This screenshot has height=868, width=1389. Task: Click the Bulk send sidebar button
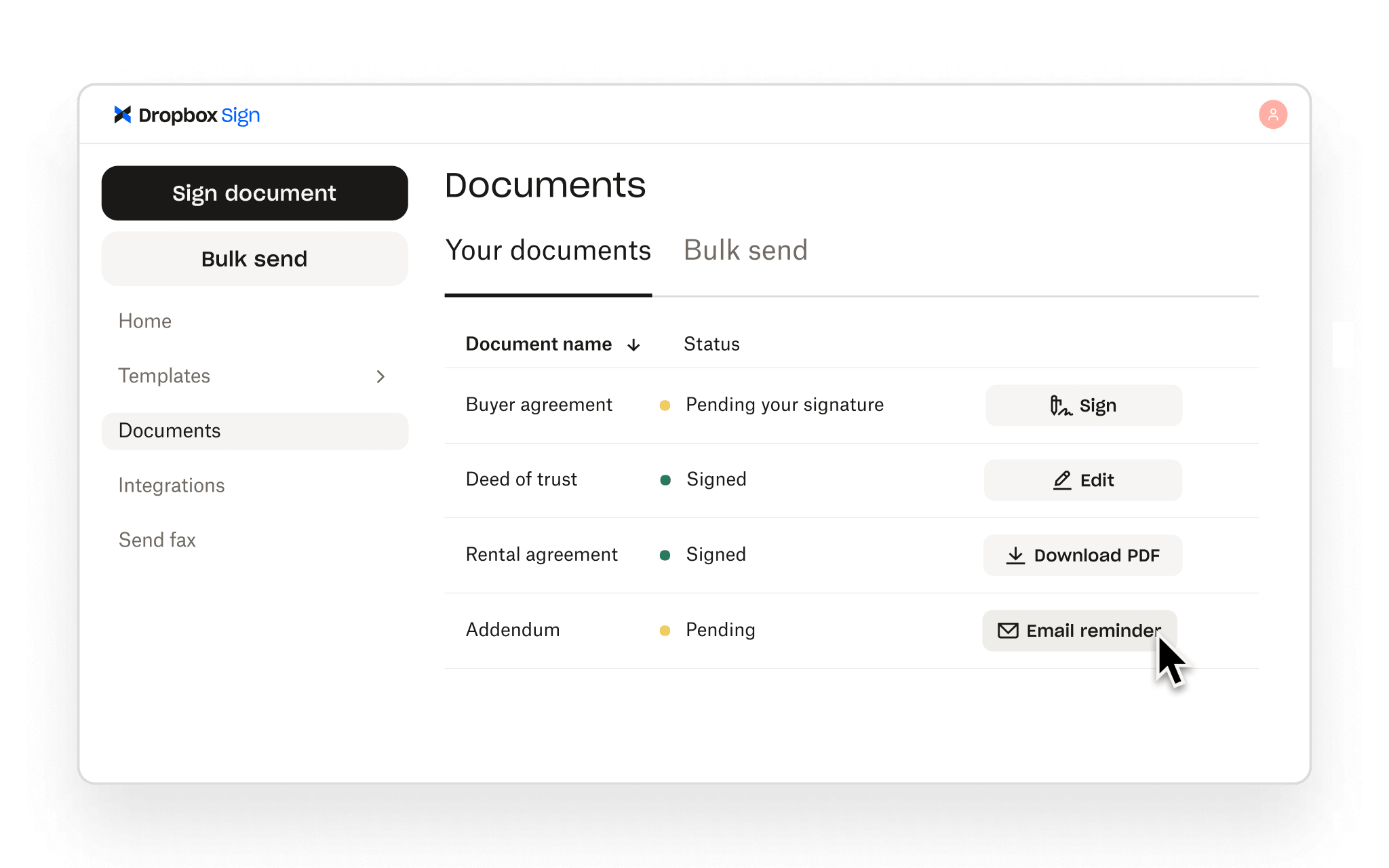coord(254,259)
